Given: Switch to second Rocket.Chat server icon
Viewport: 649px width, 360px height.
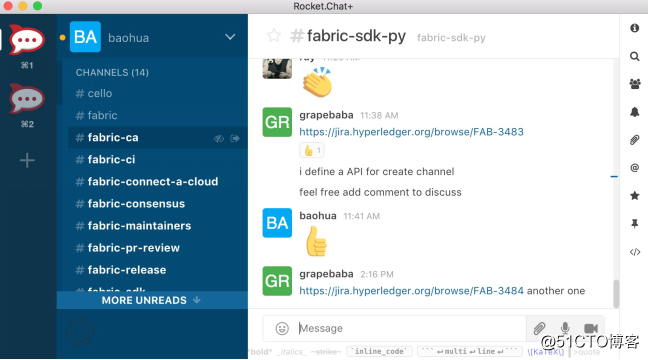Looking at the screenshot, I should [26, 98].
